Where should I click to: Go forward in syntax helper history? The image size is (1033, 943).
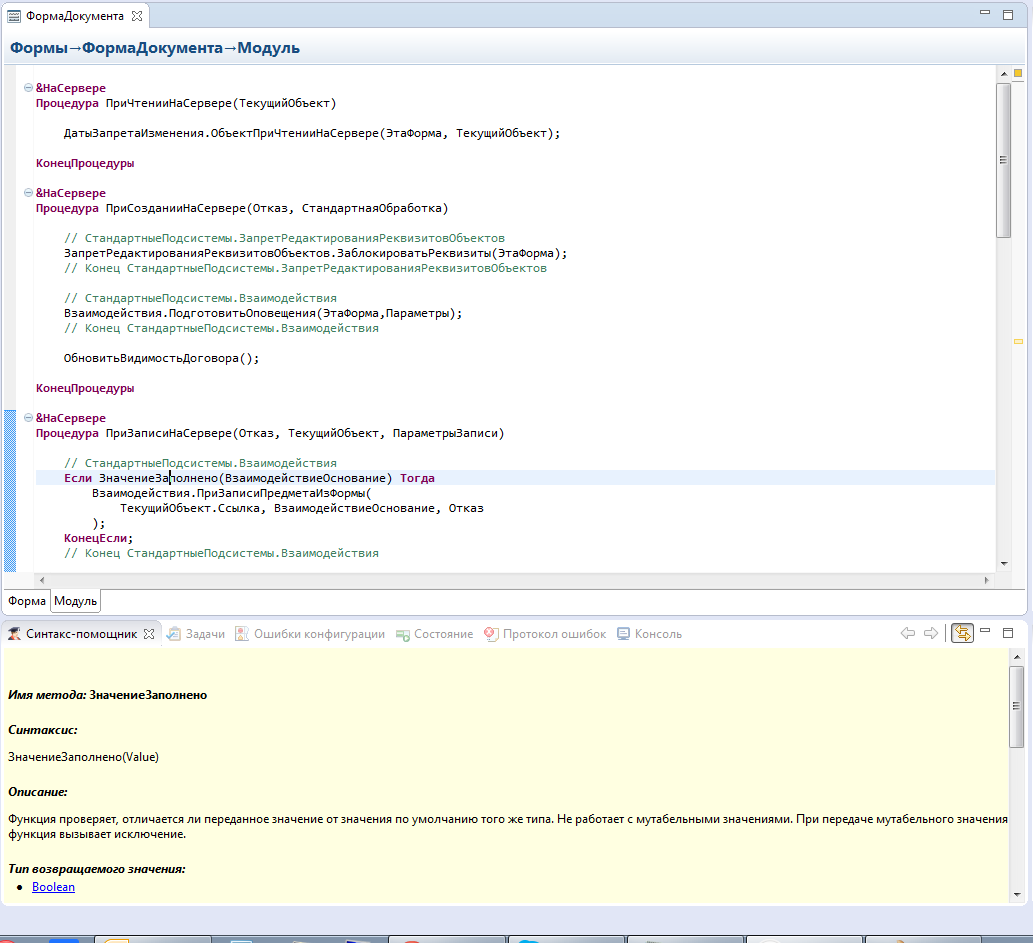click(x=931, y=633)
